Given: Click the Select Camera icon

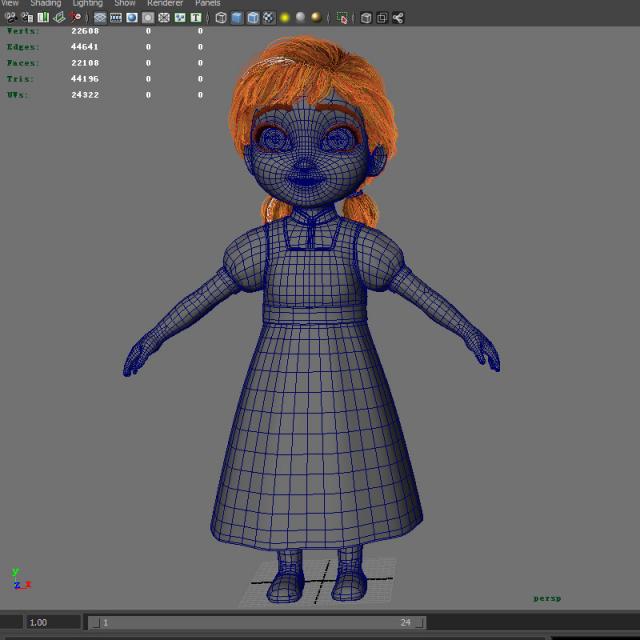Looking at the screenshot, I should tap(10, 17).
